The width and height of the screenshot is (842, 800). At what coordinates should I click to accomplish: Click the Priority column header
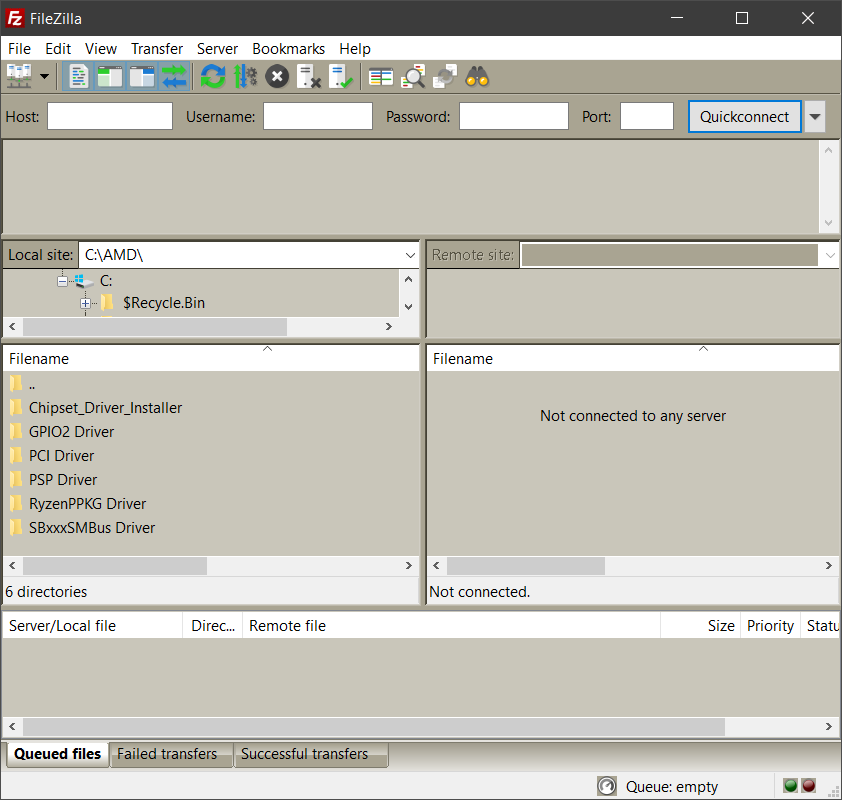point(771,626)
